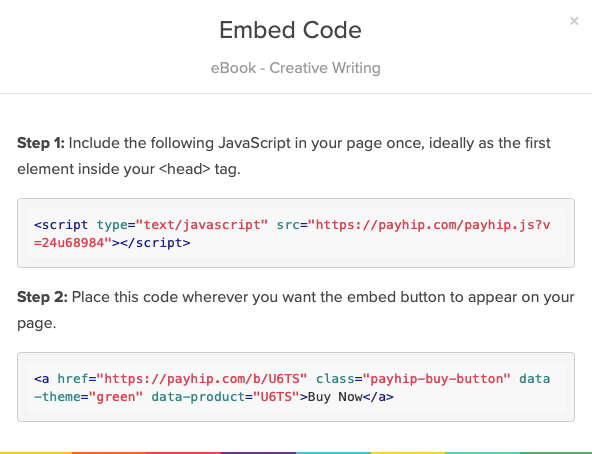Viewport: 592px width, 454px height.
Task: Close the Embed Code dialog
Action: click(574, 21)
